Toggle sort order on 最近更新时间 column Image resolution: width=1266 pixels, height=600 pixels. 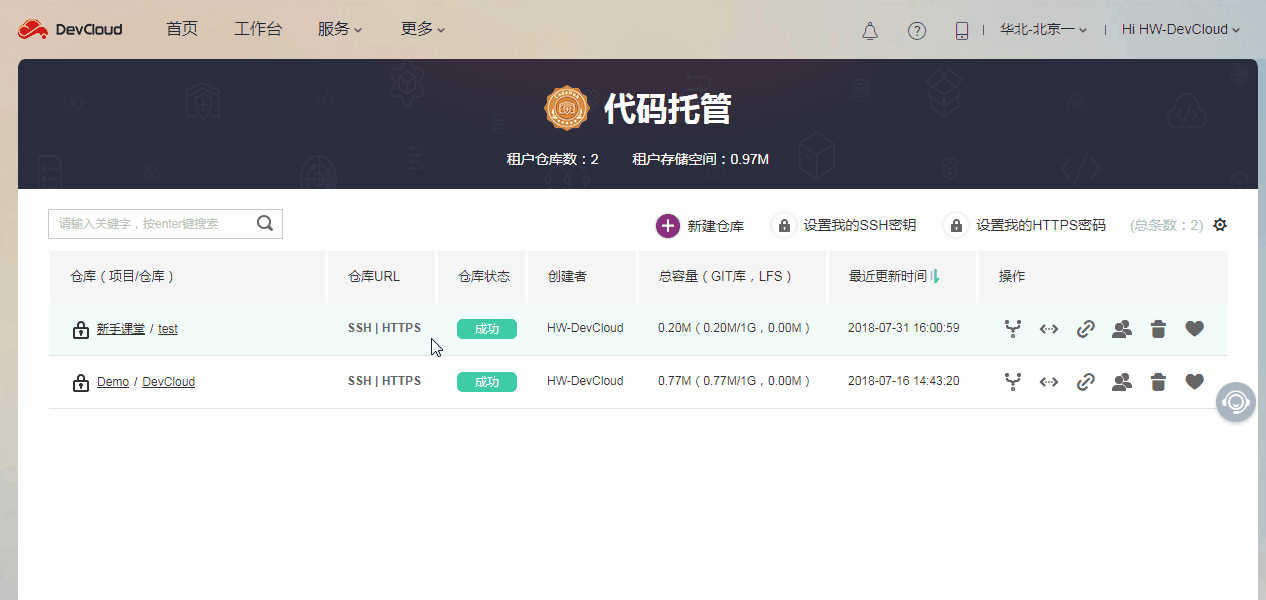click(935, 277)
